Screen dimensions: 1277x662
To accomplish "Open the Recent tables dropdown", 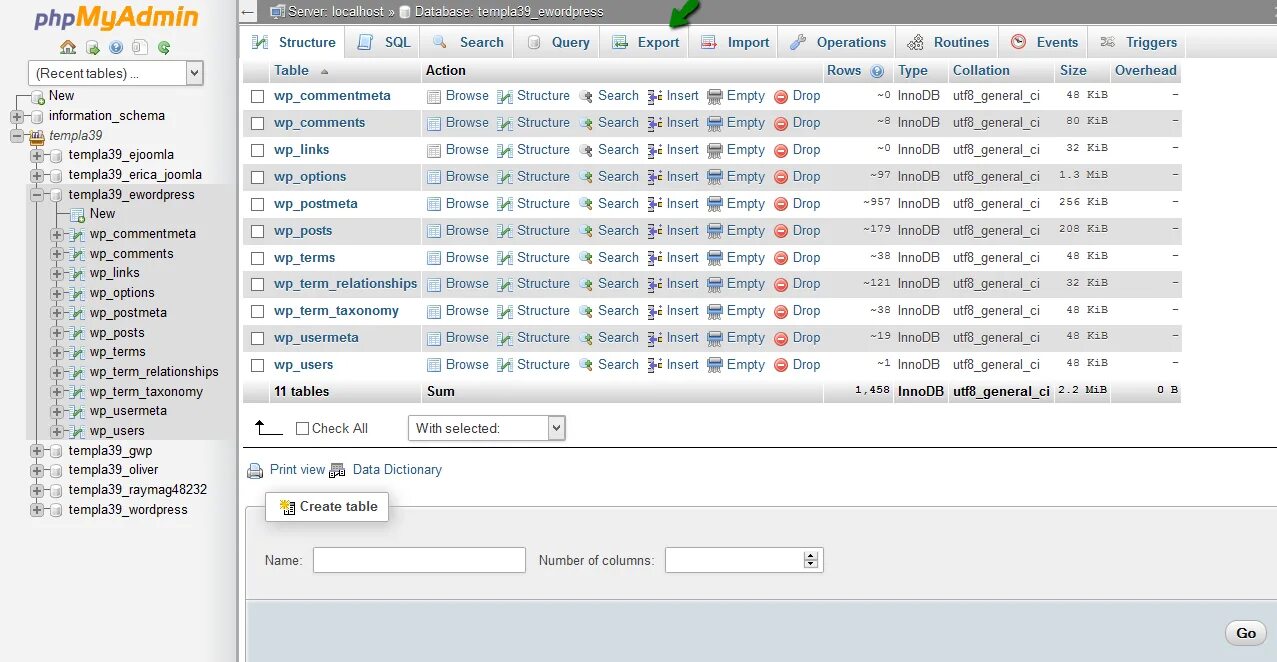I will [115, 73].
